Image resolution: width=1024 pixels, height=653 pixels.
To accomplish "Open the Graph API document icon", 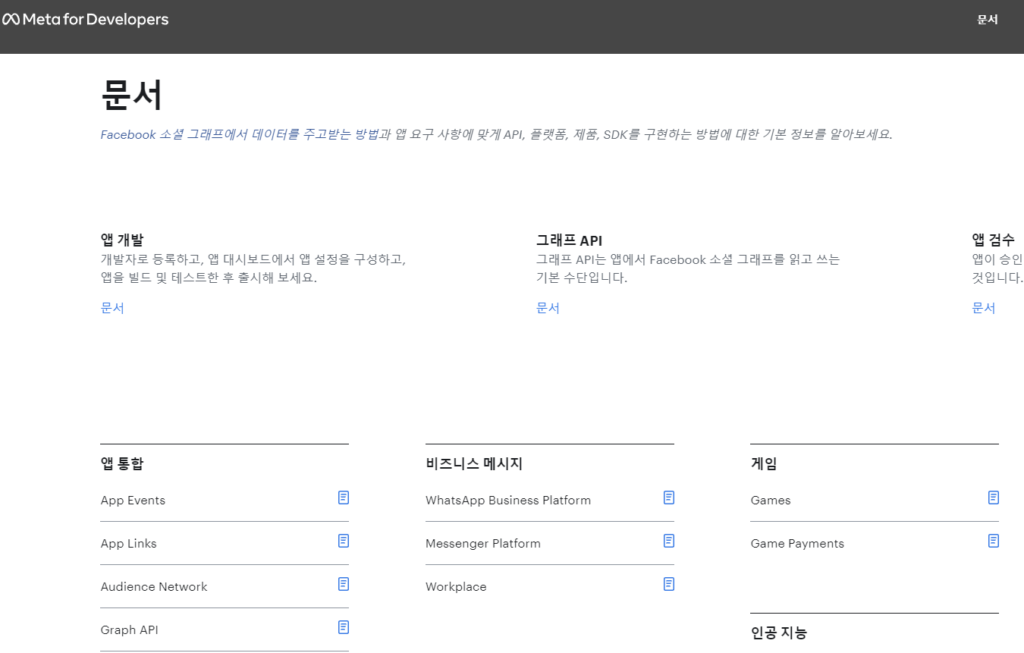I will (344, 627).
